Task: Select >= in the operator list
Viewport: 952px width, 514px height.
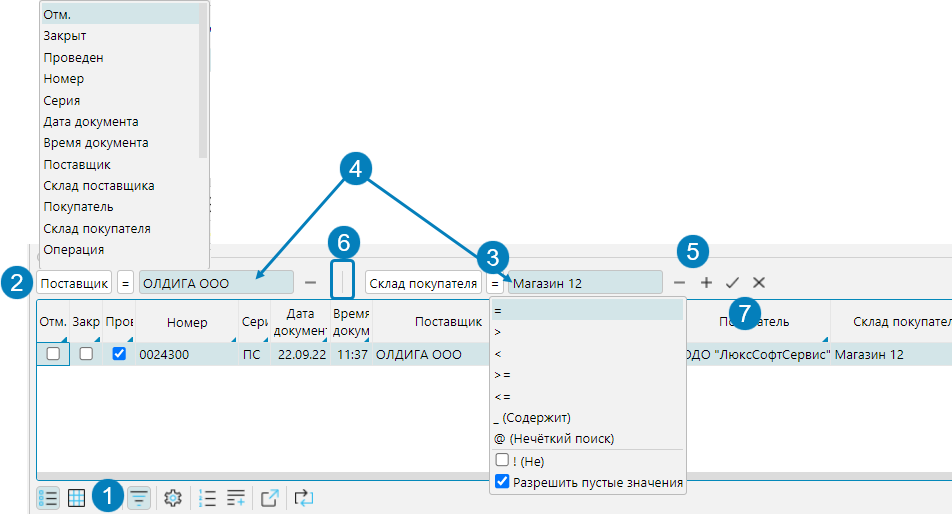Action: coord(588,375)
